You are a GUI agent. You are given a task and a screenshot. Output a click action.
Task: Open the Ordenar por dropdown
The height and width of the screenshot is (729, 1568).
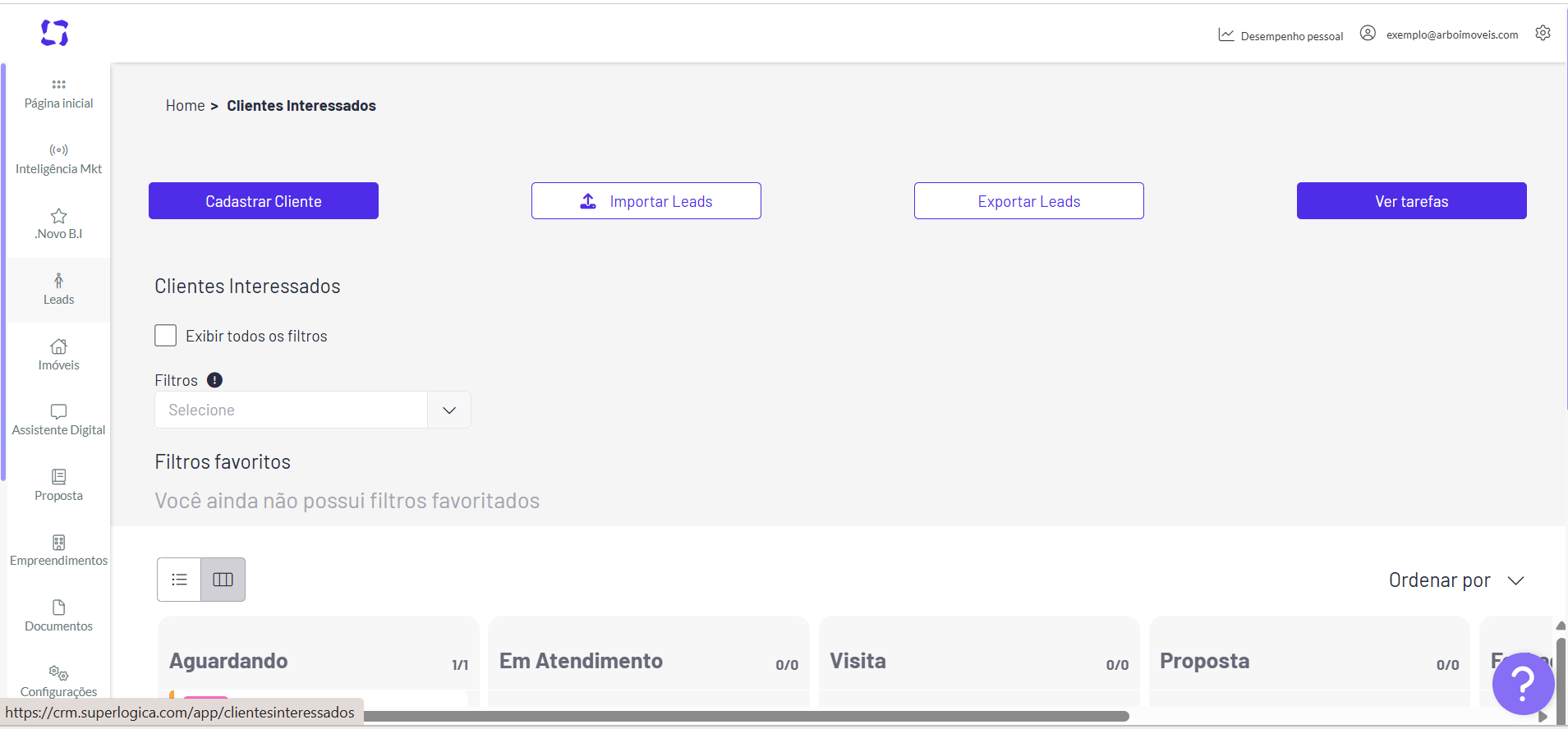click(x=1456, y=580)
